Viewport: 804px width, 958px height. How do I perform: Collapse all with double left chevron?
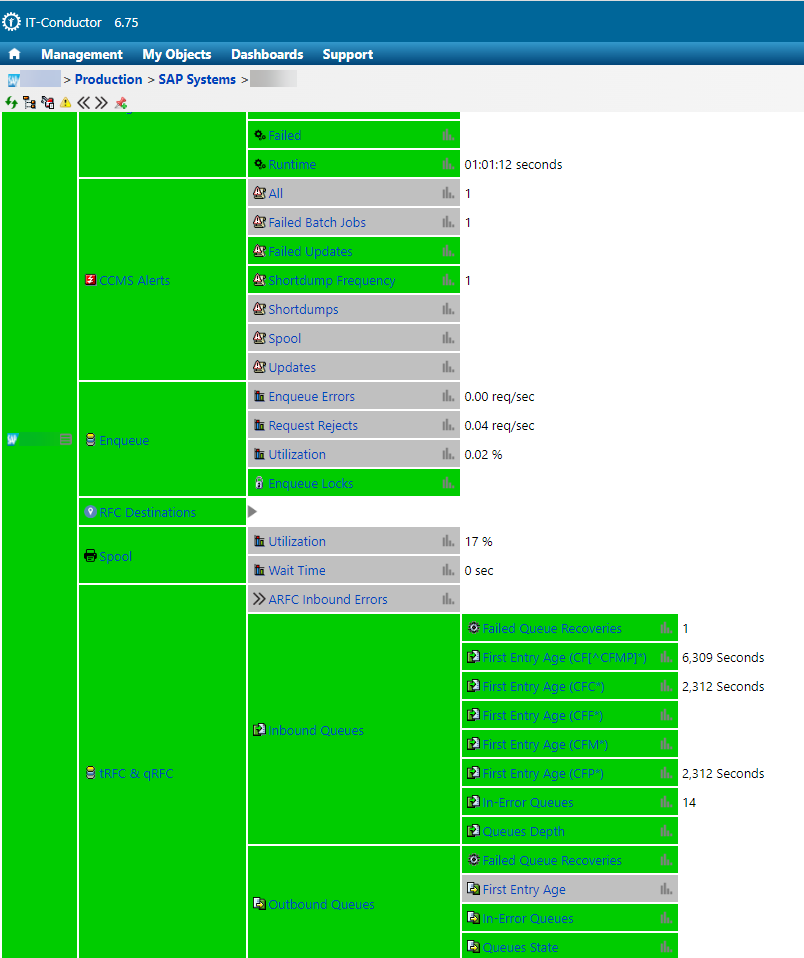(84, 103)
